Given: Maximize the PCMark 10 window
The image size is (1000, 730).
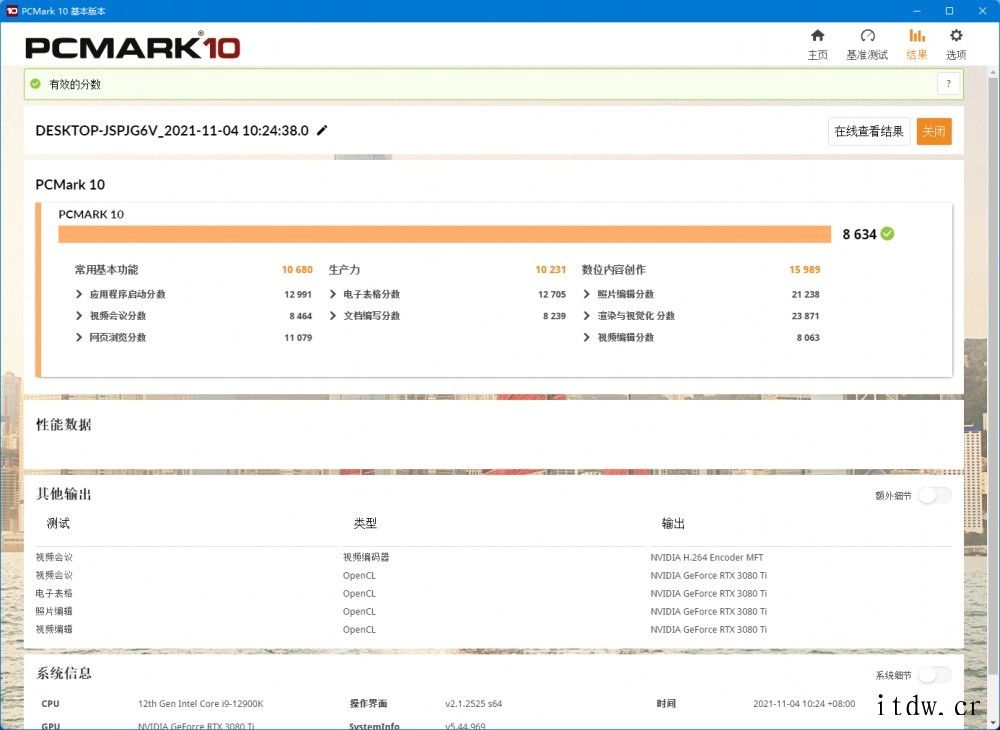Looking at the screenshot, I should click(950, 11).
